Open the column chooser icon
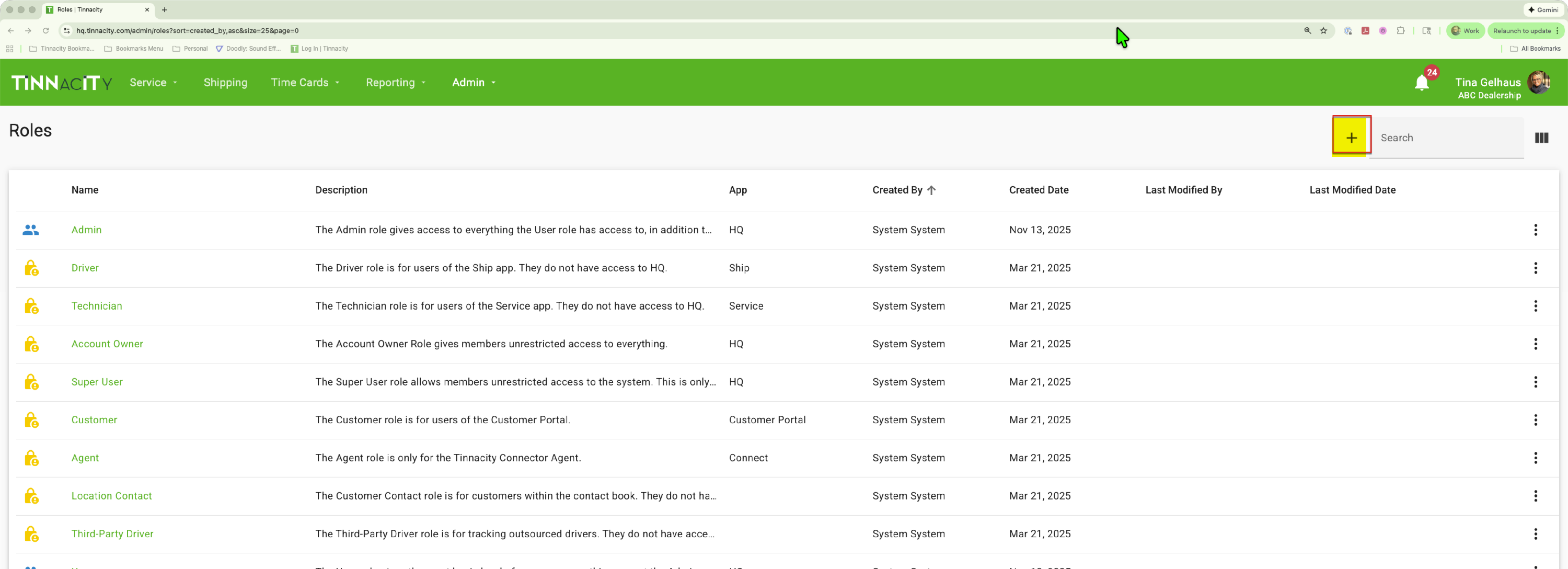1568x569 pixels. click(x=1541, y=138)
